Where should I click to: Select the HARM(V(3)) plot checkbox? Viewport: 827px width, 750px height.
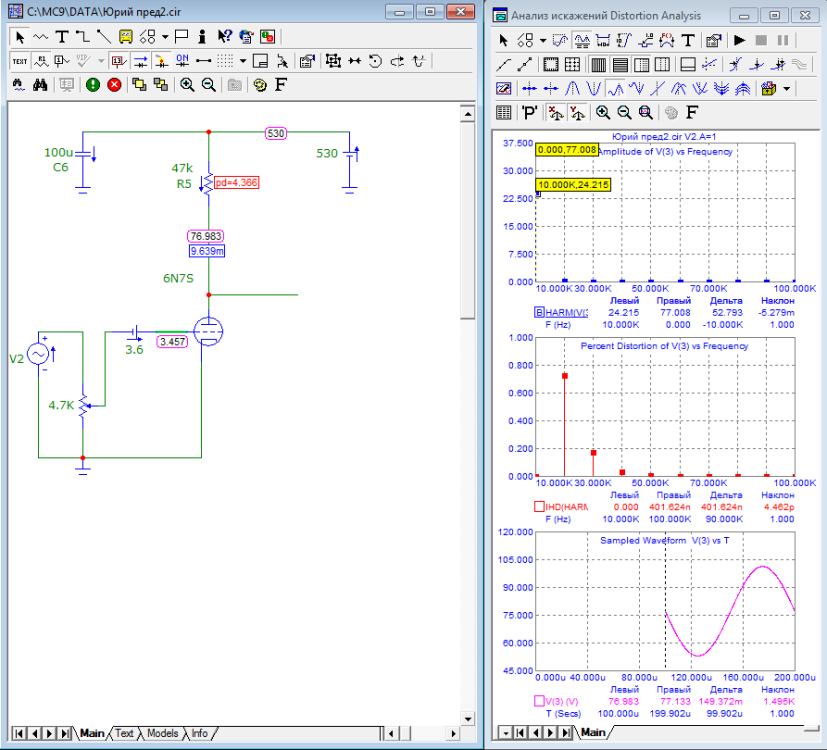coord(538,313)
